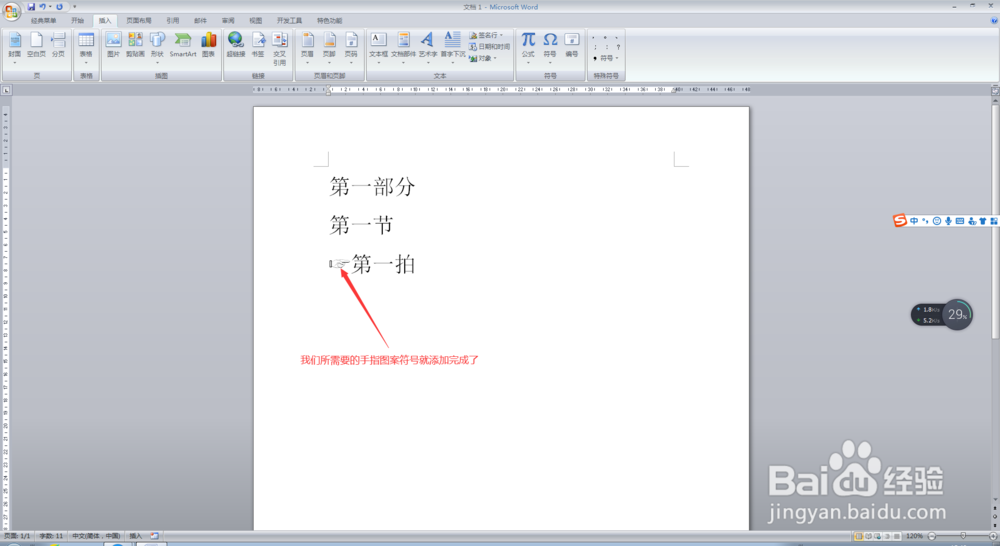Open the 特色功能 tab
Screen dimensions: 1000x546
coord(329,20)
